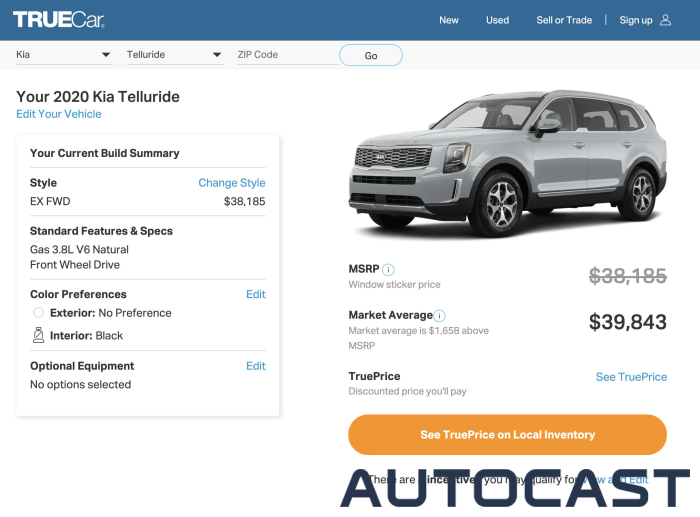The width and height of the screenshot is (700, 517).
Task: Click the Interior seat icon
Action: coord(38,336)
